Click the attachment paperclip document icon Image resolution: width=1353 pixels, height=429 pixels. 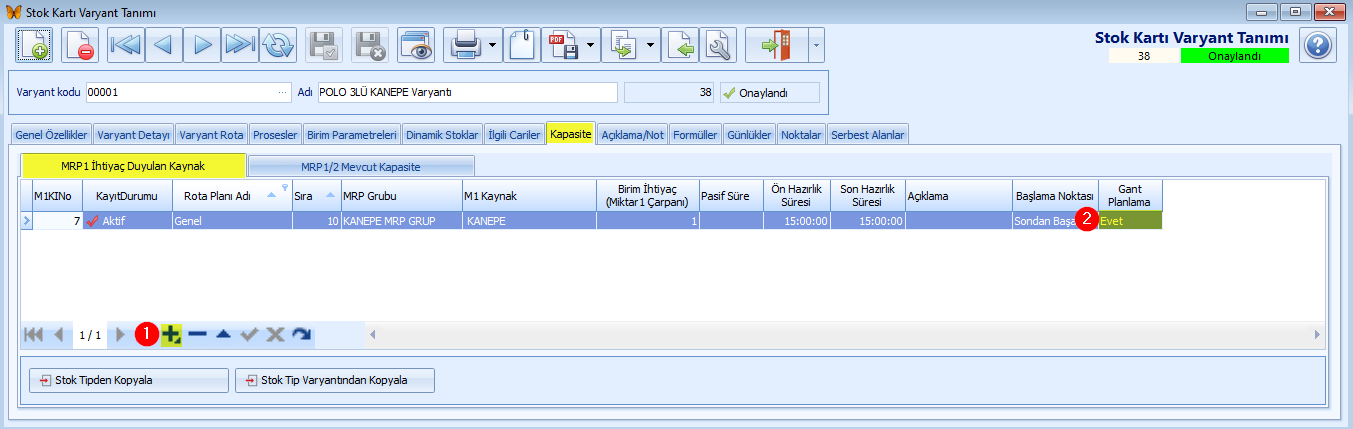point(522,46)
